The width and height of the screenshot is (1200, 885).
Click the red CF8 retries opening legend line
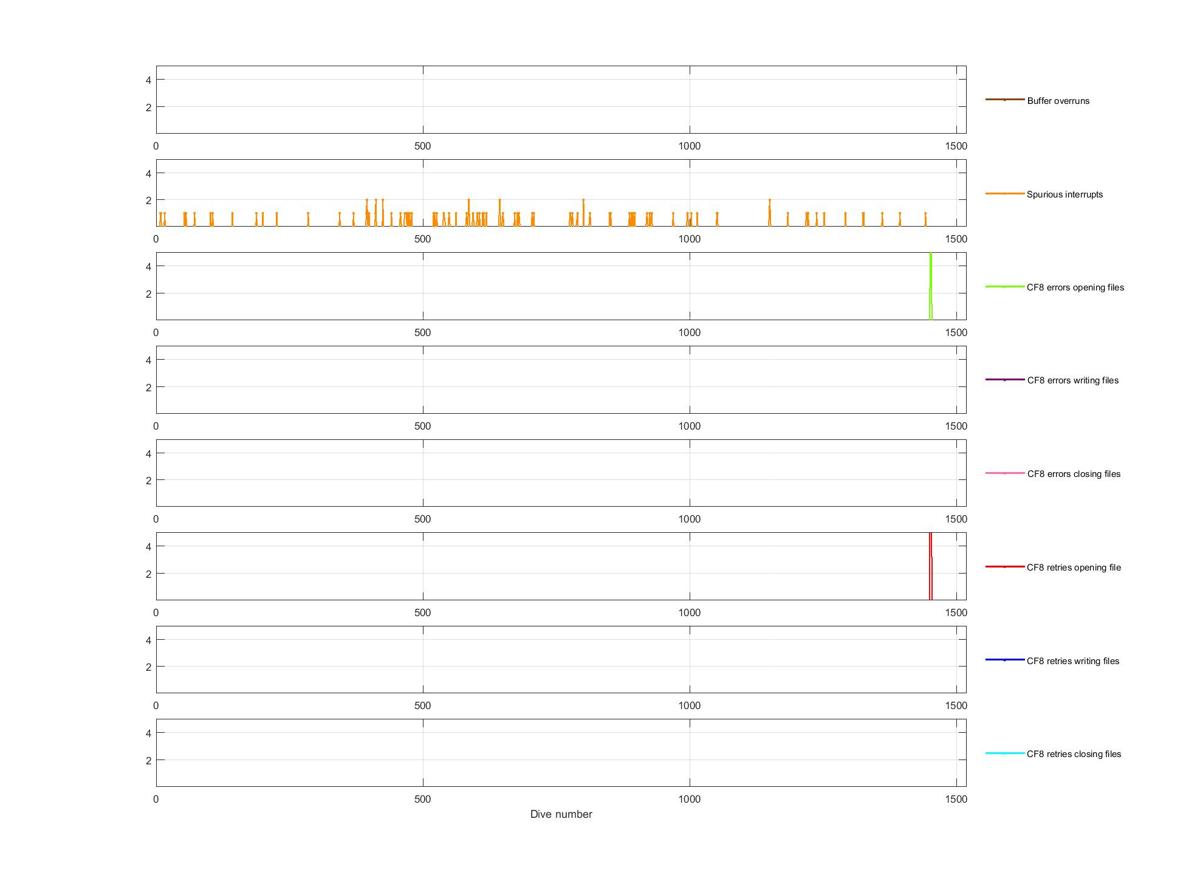[1005, 567]
